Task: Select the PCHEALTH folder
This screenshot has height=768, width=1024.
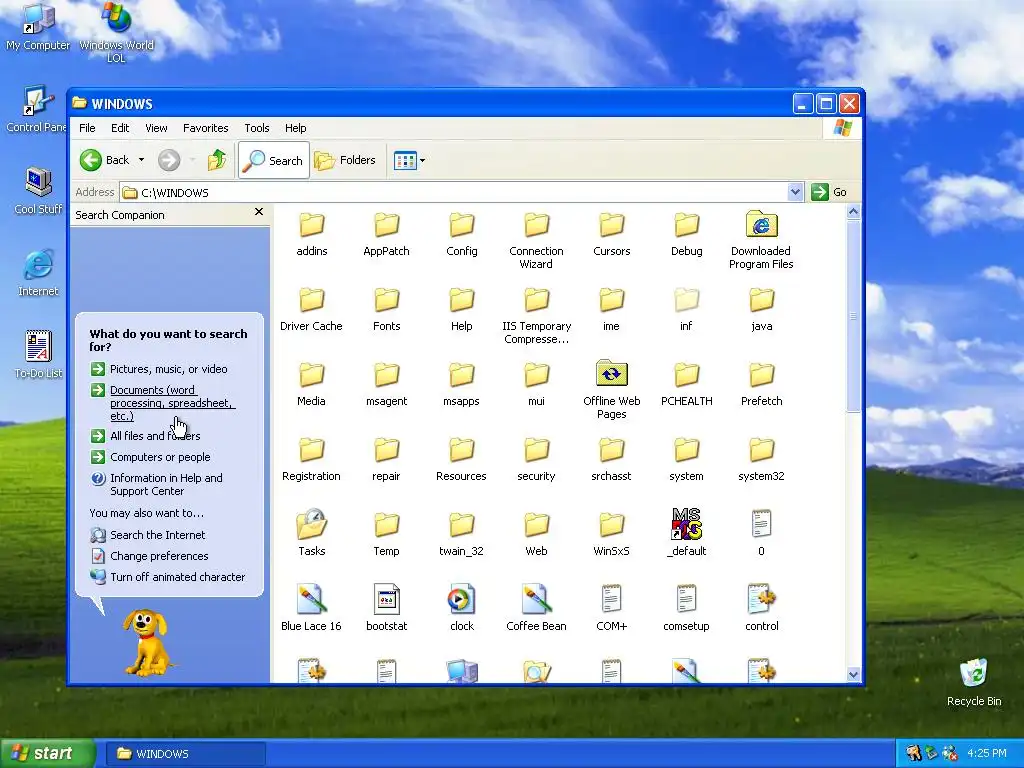Action: pyautogui.click(x=686, y=384)
